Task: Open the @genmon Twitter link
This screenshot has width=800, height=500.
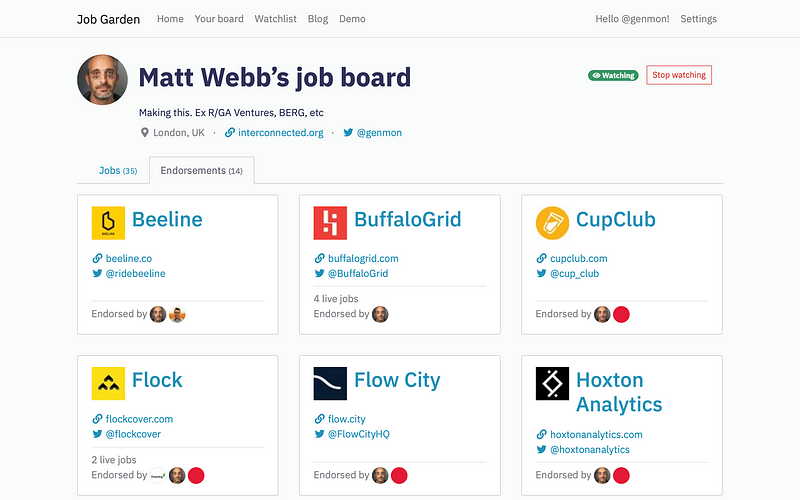Action: [379, 133]
